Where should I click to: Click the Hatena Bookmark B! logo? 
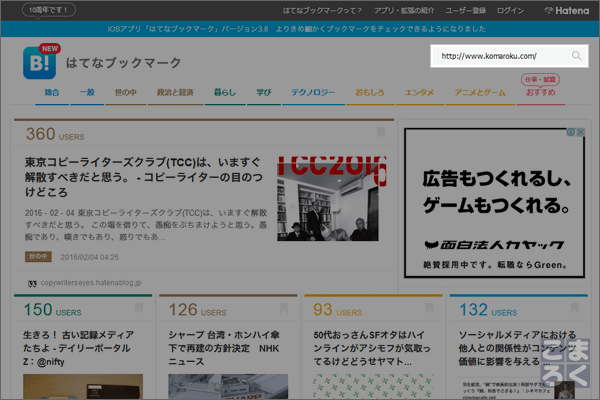pyautogui.click(x=39, y=63)
